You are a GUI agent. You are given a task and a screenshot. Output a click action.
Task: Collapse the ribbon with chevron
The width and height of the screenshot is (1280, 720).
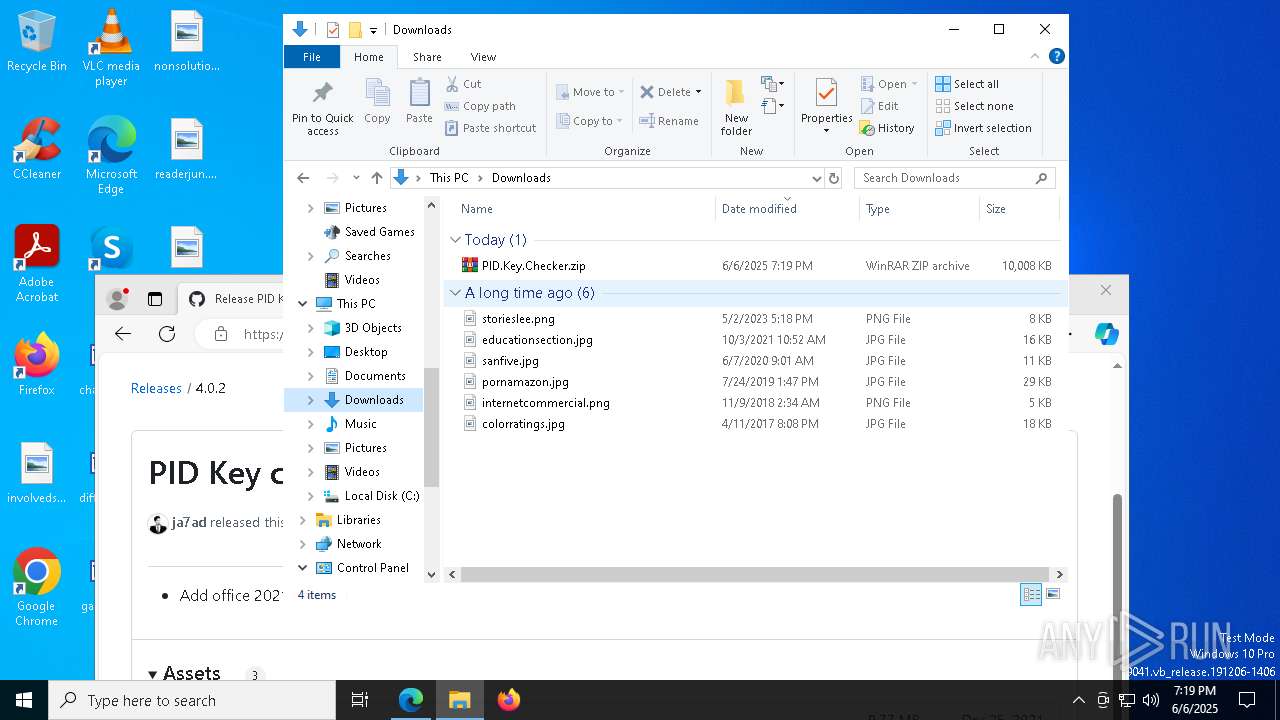tap(1035, 57)
